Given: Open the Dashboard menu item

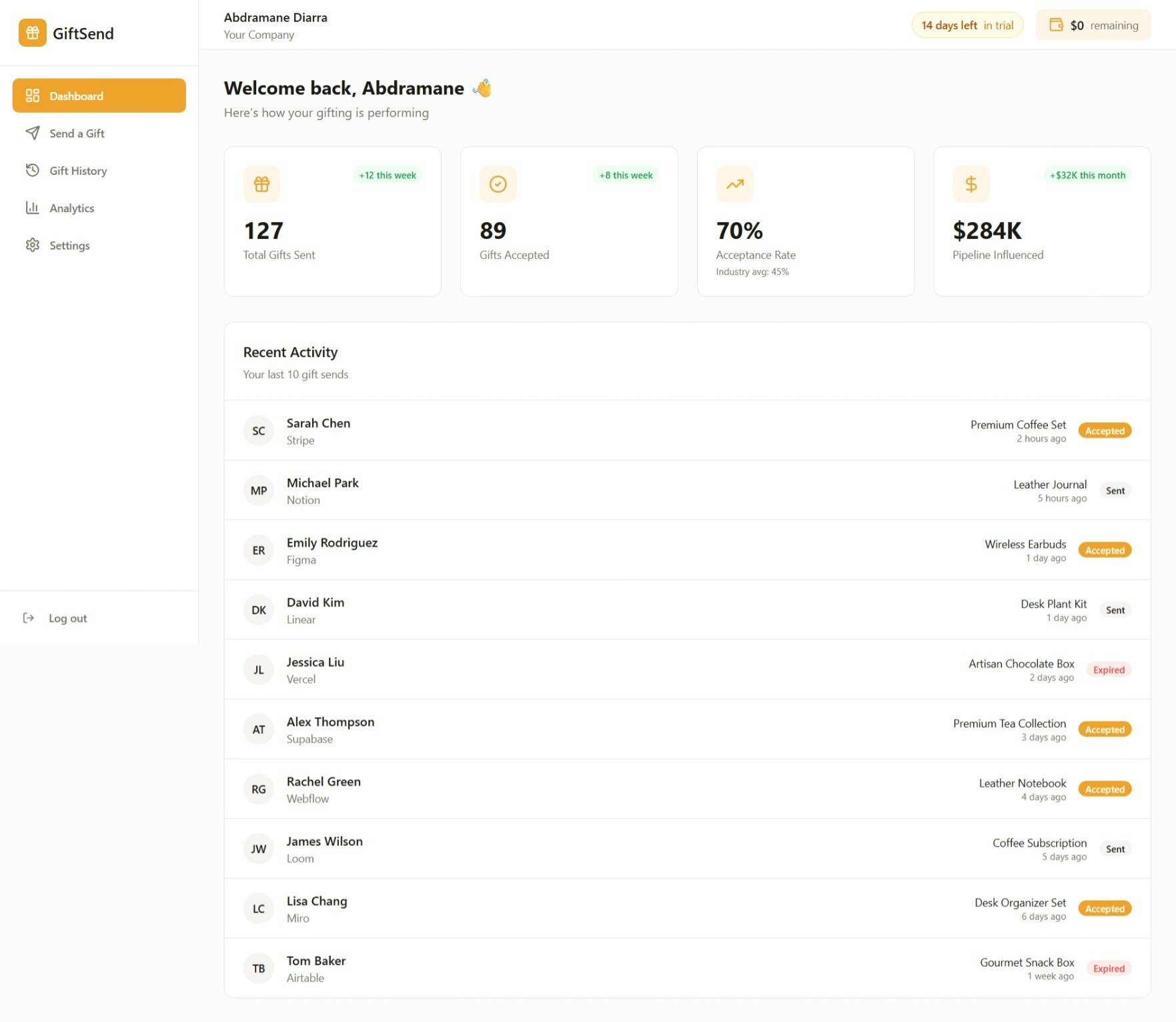Looking at the screenshot, I should coord(99,95).
